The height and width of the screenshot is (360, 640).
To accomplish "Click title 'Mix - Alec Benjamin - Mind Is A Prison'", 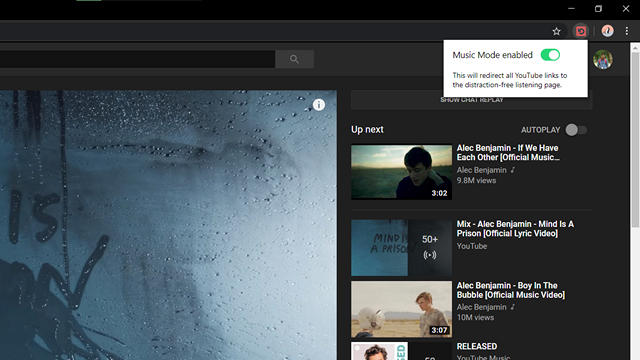I will click(x=515, y=229).
